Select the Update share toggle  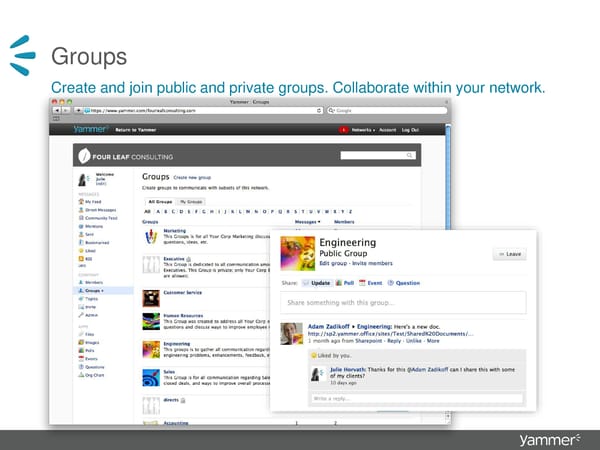coord(316,283)
